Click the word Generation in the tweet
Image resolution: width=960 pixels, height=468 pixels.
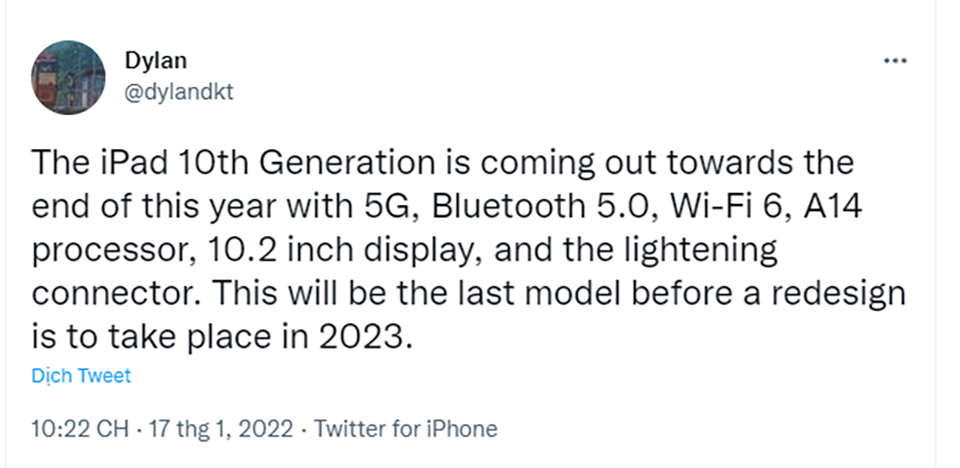pos(345,163)
